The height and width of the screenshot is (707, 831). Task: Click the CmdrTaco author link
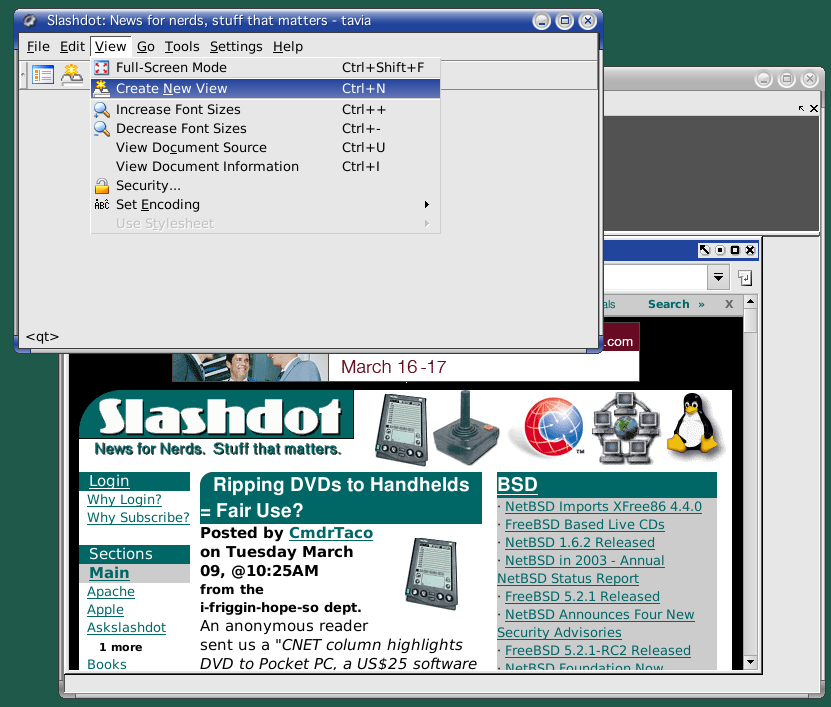point(331,533)
